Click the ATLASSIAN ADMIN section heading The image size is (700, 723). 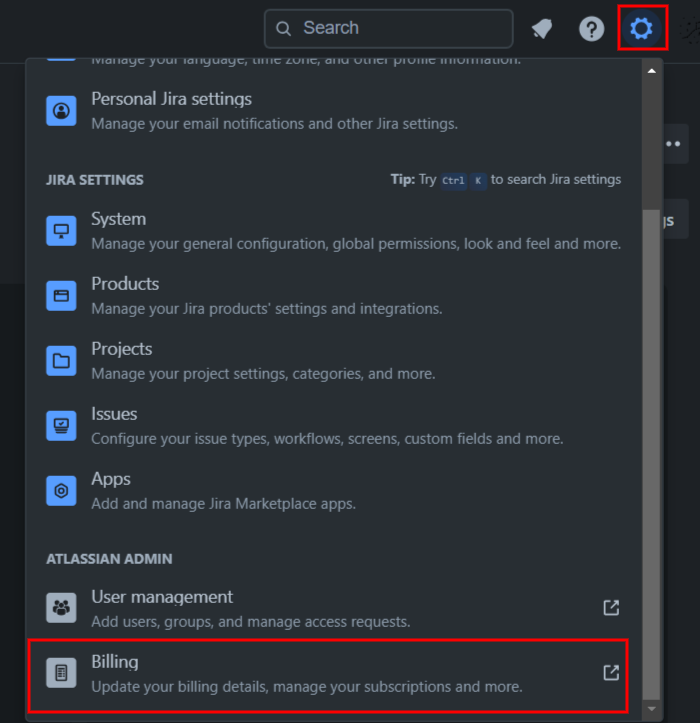click(109, 559)
